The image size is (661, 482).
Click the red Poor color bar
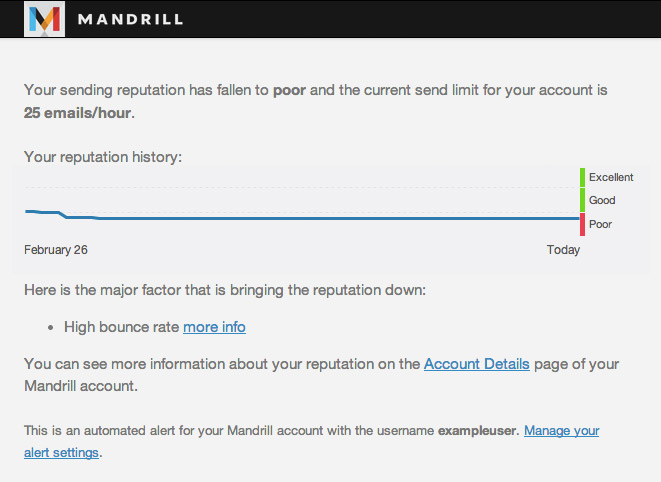(582, 224)
